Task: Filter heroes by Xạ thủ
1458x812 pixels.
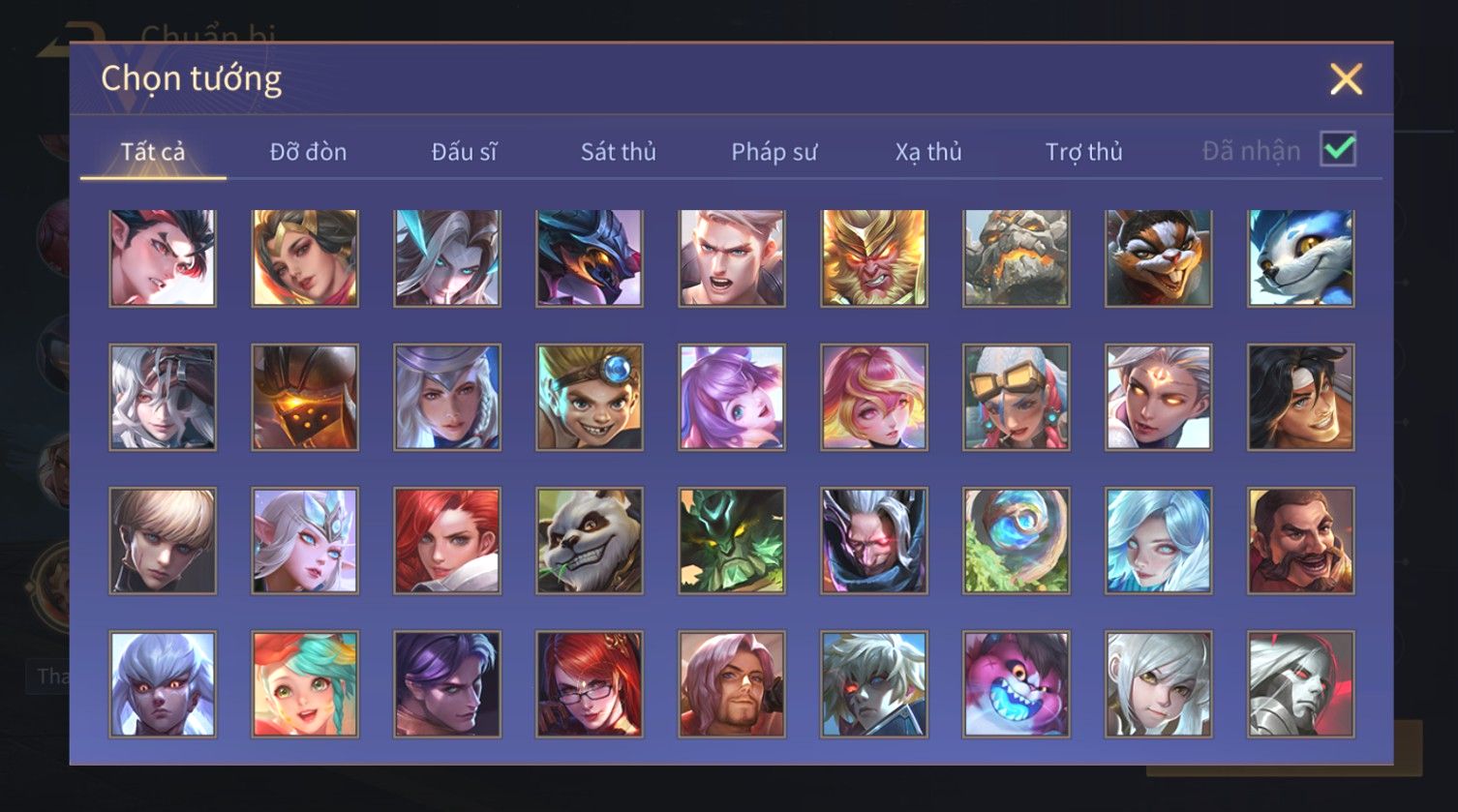Action: [x=928, y=152]
